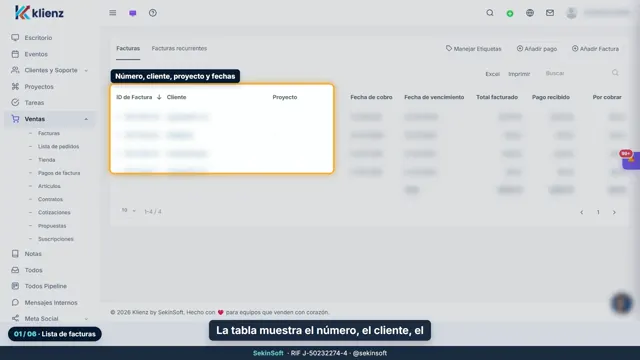This screenshot has width=640, height=360.
Task: Sort by Fecha de vencimiento column
Action: click(434, 97)
